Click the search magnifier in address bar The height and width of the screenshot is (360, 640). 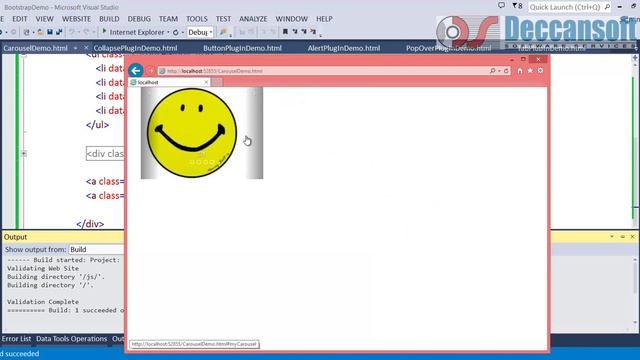point(493,71)
